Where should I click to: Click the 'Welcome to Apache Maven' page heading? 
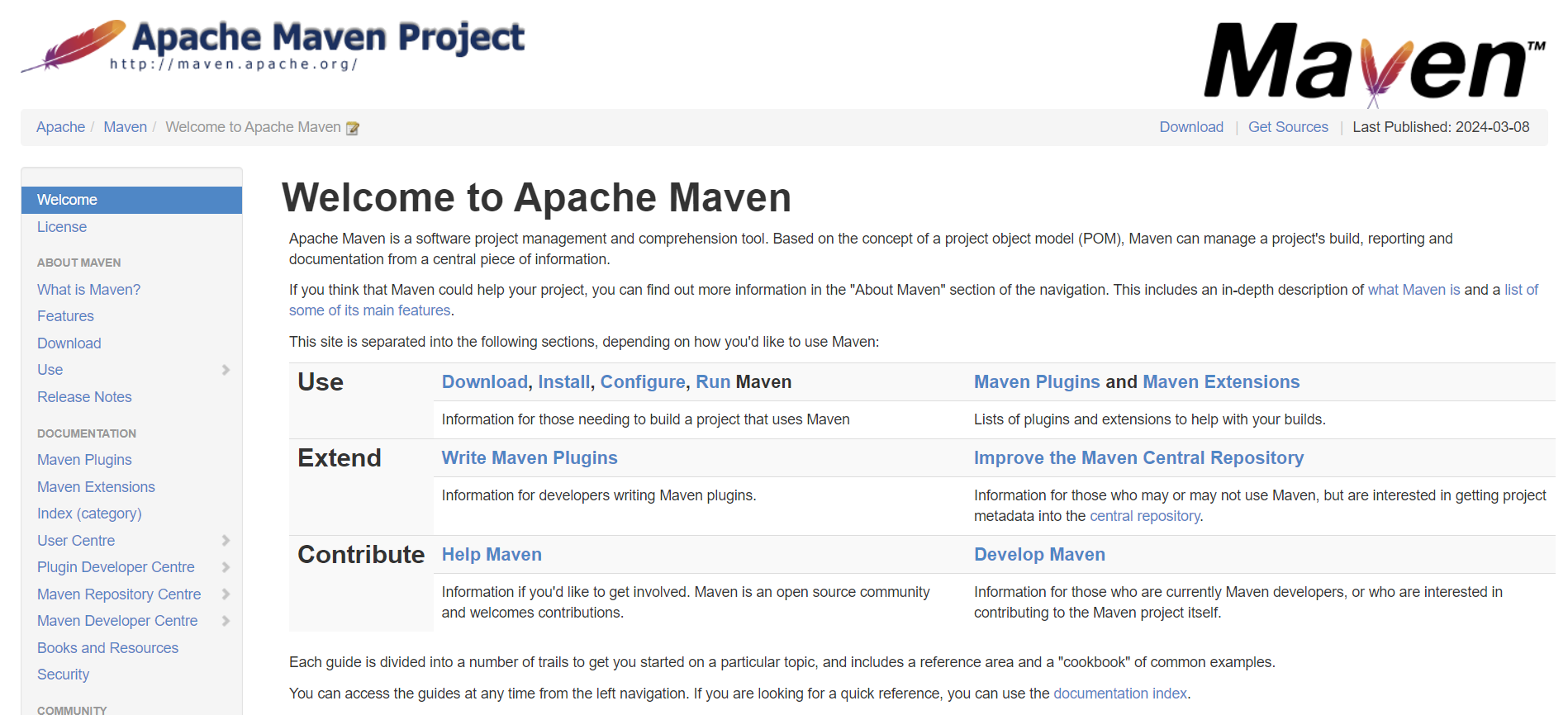tap(536, 197)
